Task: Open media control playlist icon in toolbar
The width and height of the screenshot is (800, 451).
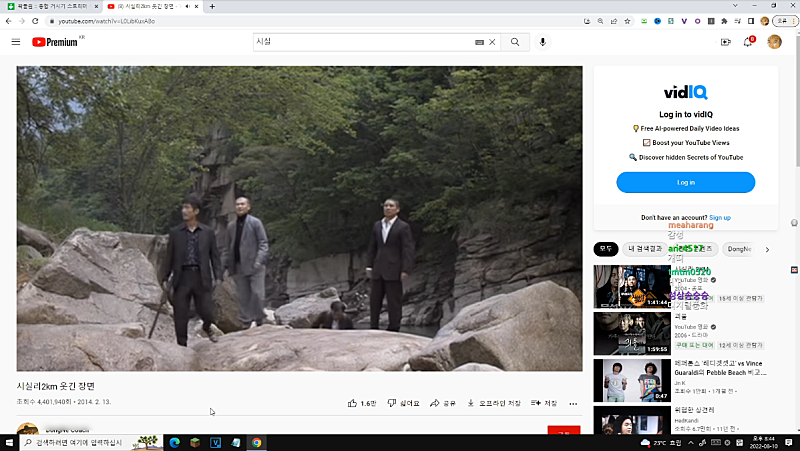Action: 737,21
